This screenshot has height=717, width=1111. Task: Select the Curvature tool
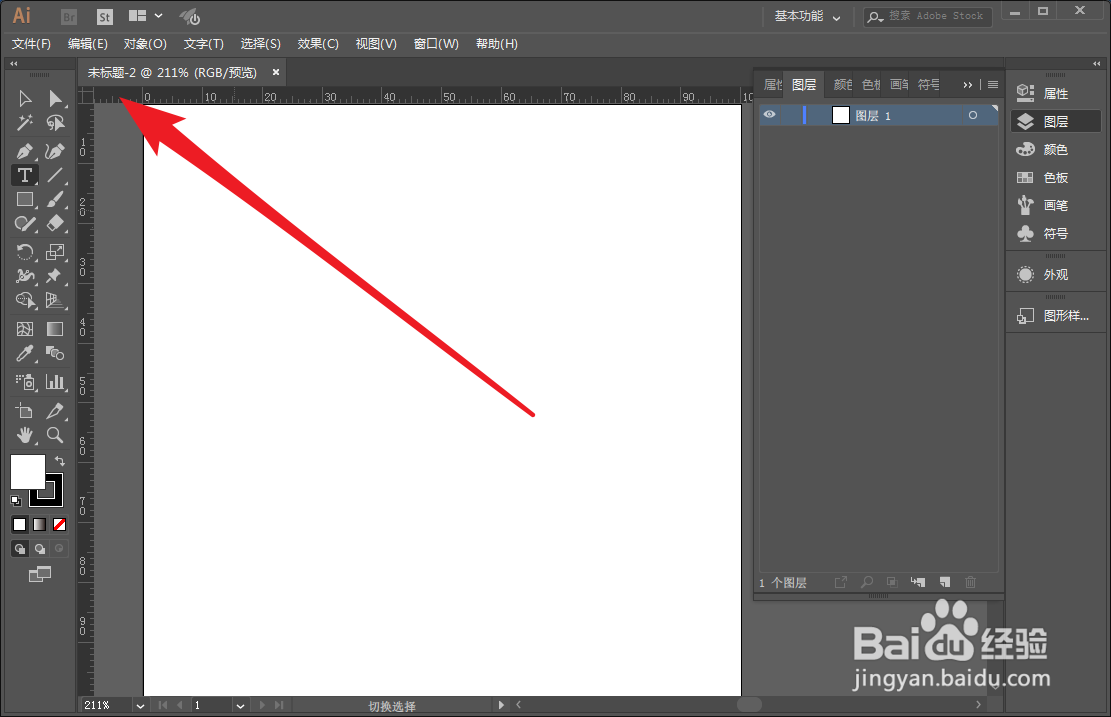[x=55, y=151]
